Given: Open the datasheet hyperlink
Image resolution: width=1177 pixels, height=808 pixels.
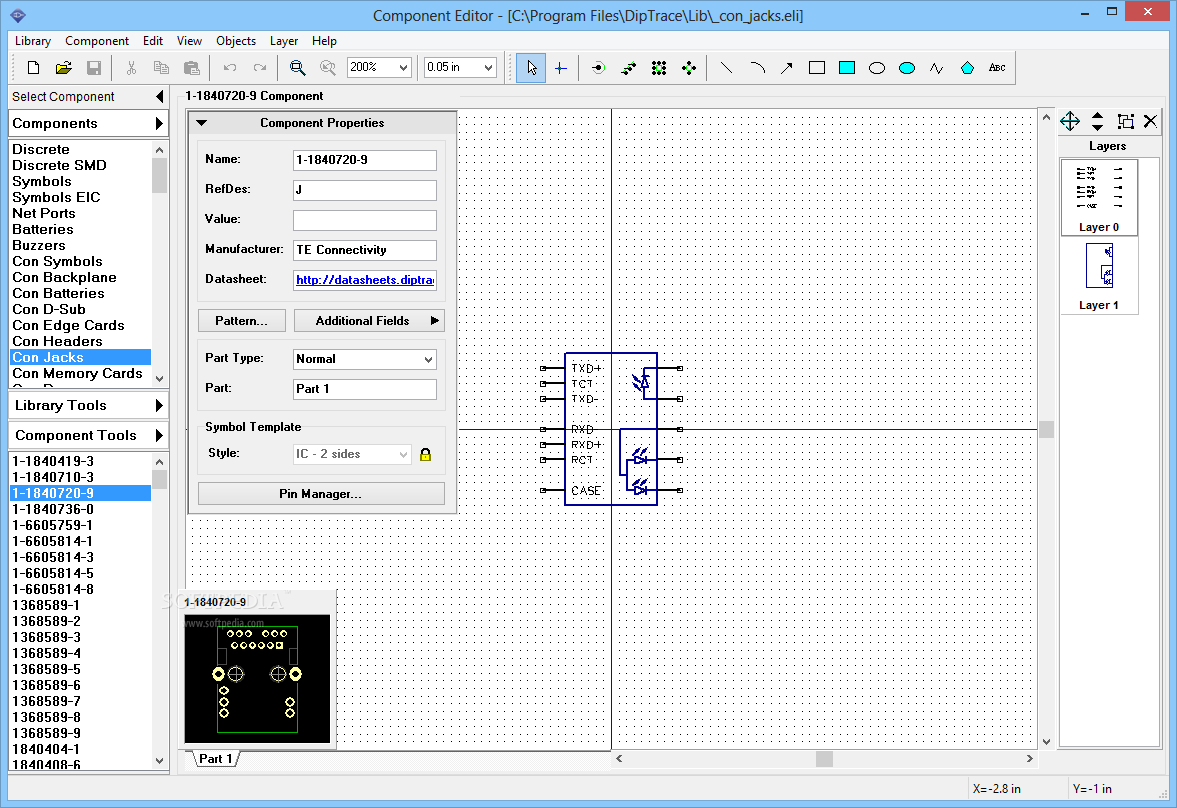Looking at the screenshot, I should click(x=365, y=279).
